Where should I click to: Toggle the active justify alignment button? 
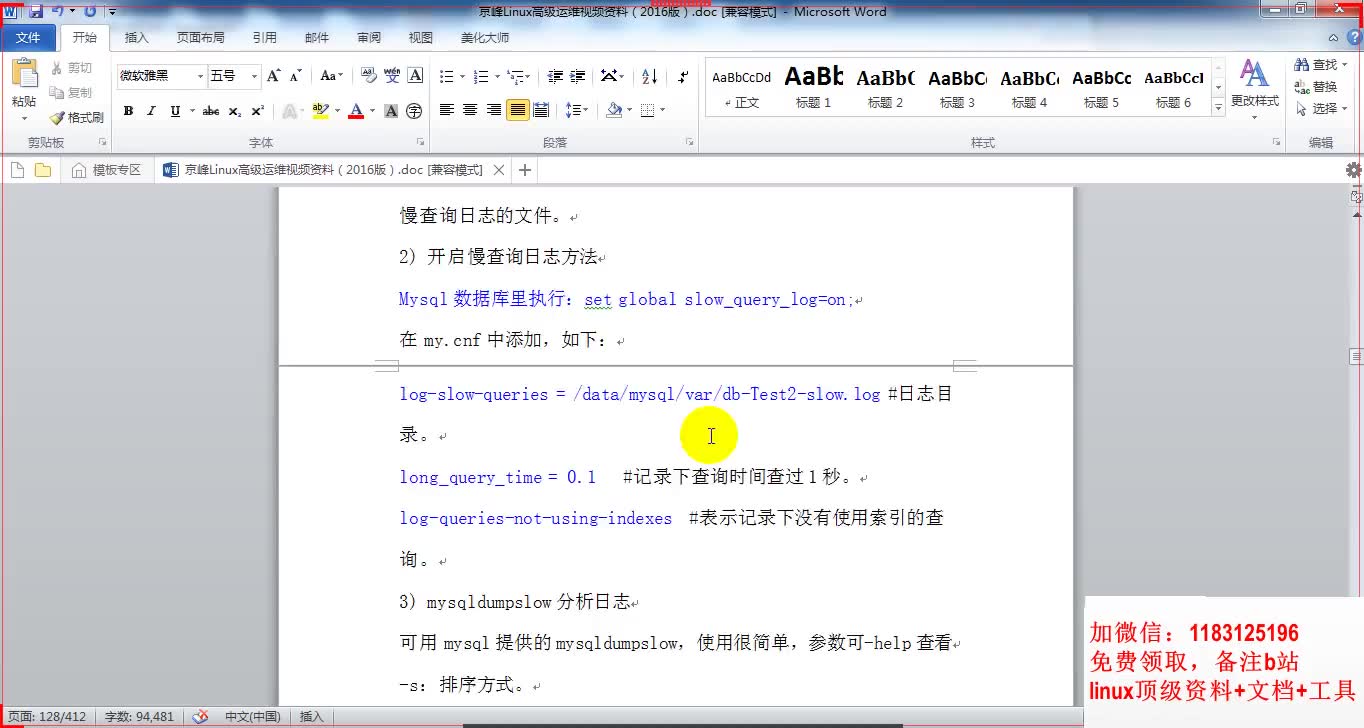click(x=517, y=110)
